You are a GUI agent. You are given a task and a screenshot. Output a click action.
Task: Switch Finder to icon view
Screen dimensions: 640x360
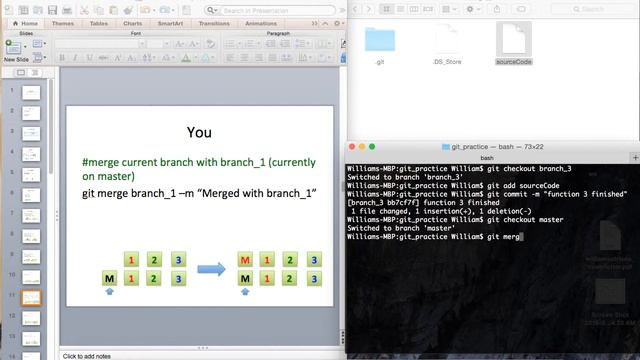point(386,9)
